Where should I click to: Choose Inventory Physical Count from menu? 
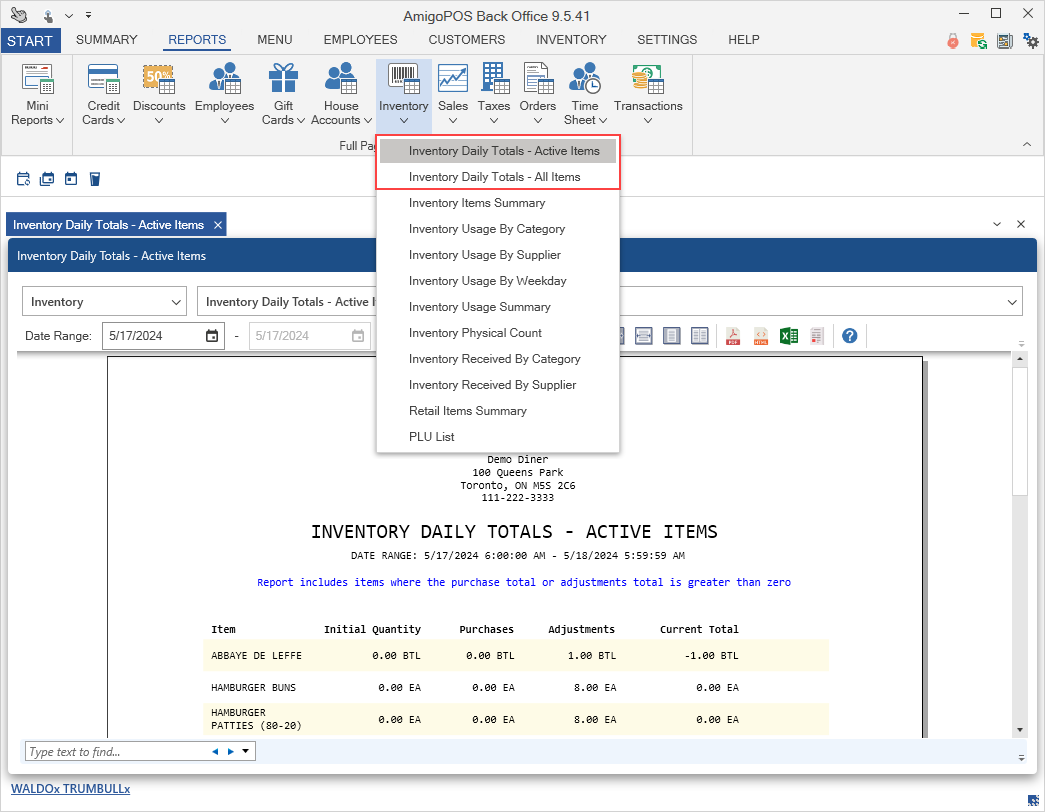click(475, 333)
